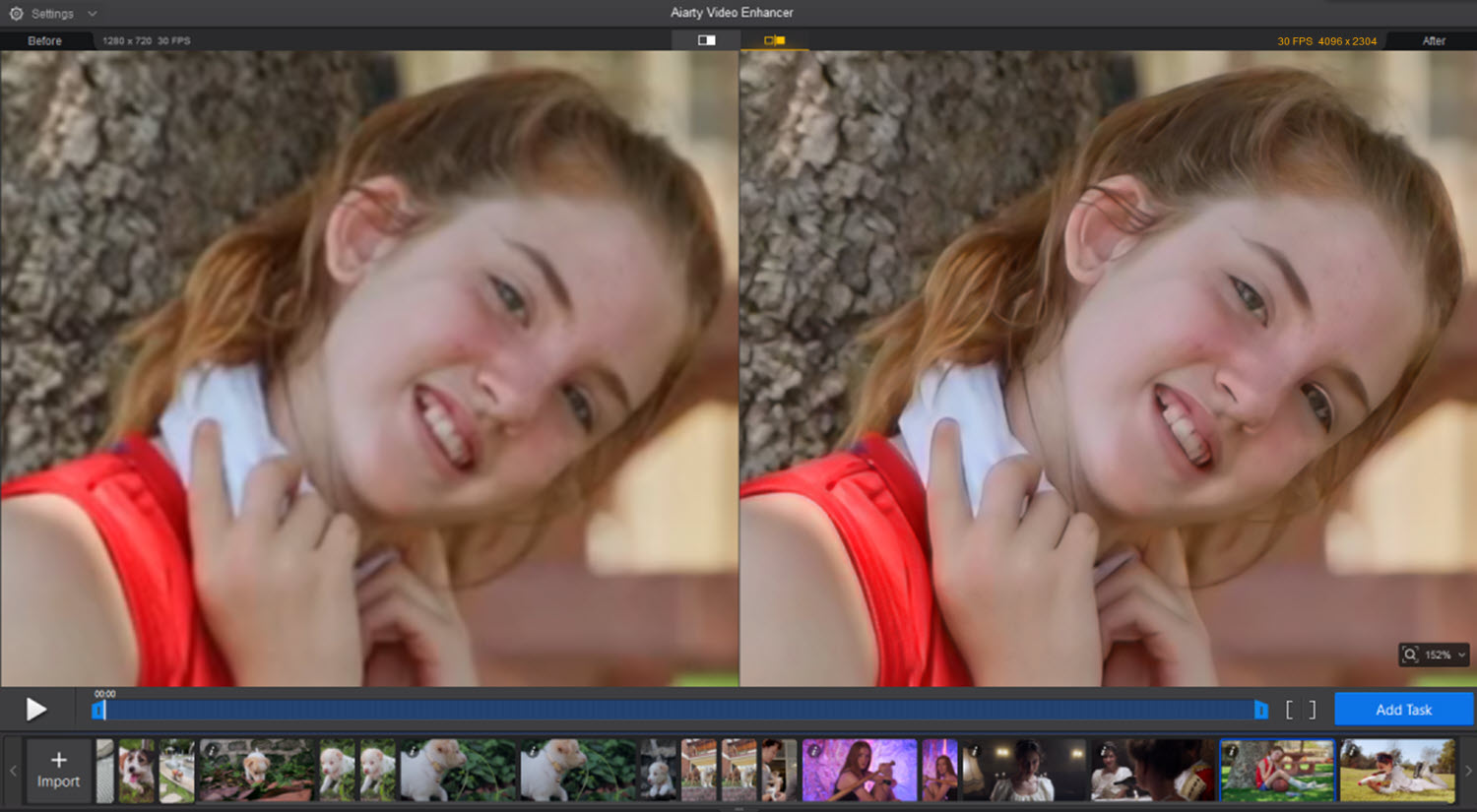Switch to split compare view icon
Screen dimensions: 1477x812
[775, 40]
